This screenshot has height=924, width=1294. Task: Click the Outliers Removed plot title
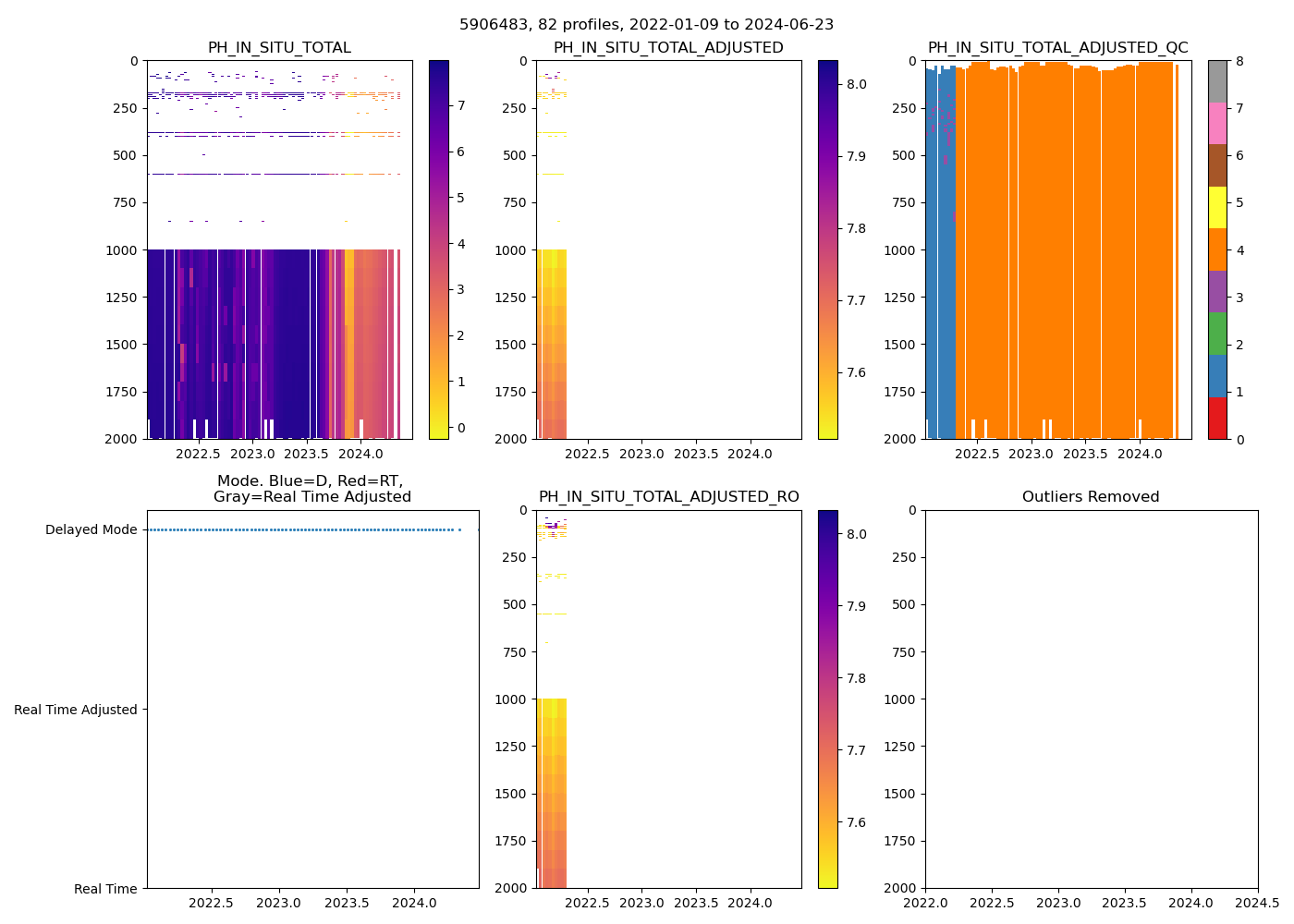point(1091,497)
